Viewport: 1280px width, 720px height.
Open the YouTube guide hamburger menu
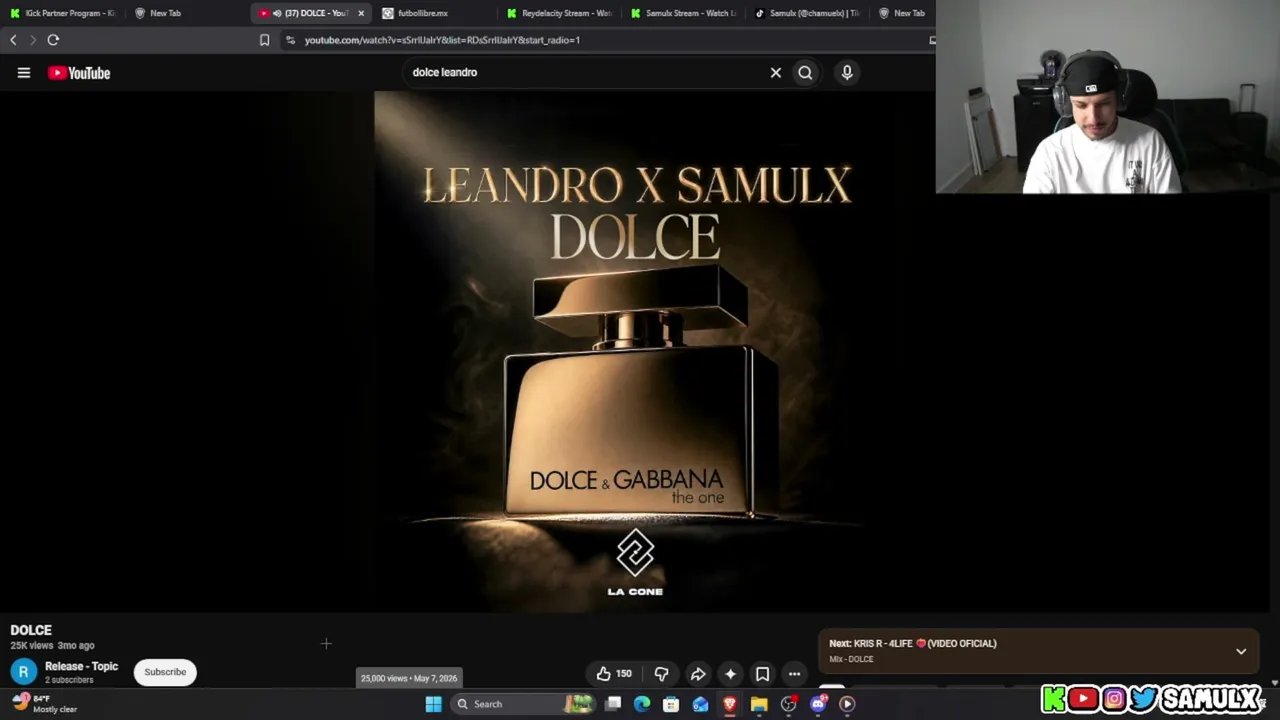pyautogui.click(x=24, y=73)
